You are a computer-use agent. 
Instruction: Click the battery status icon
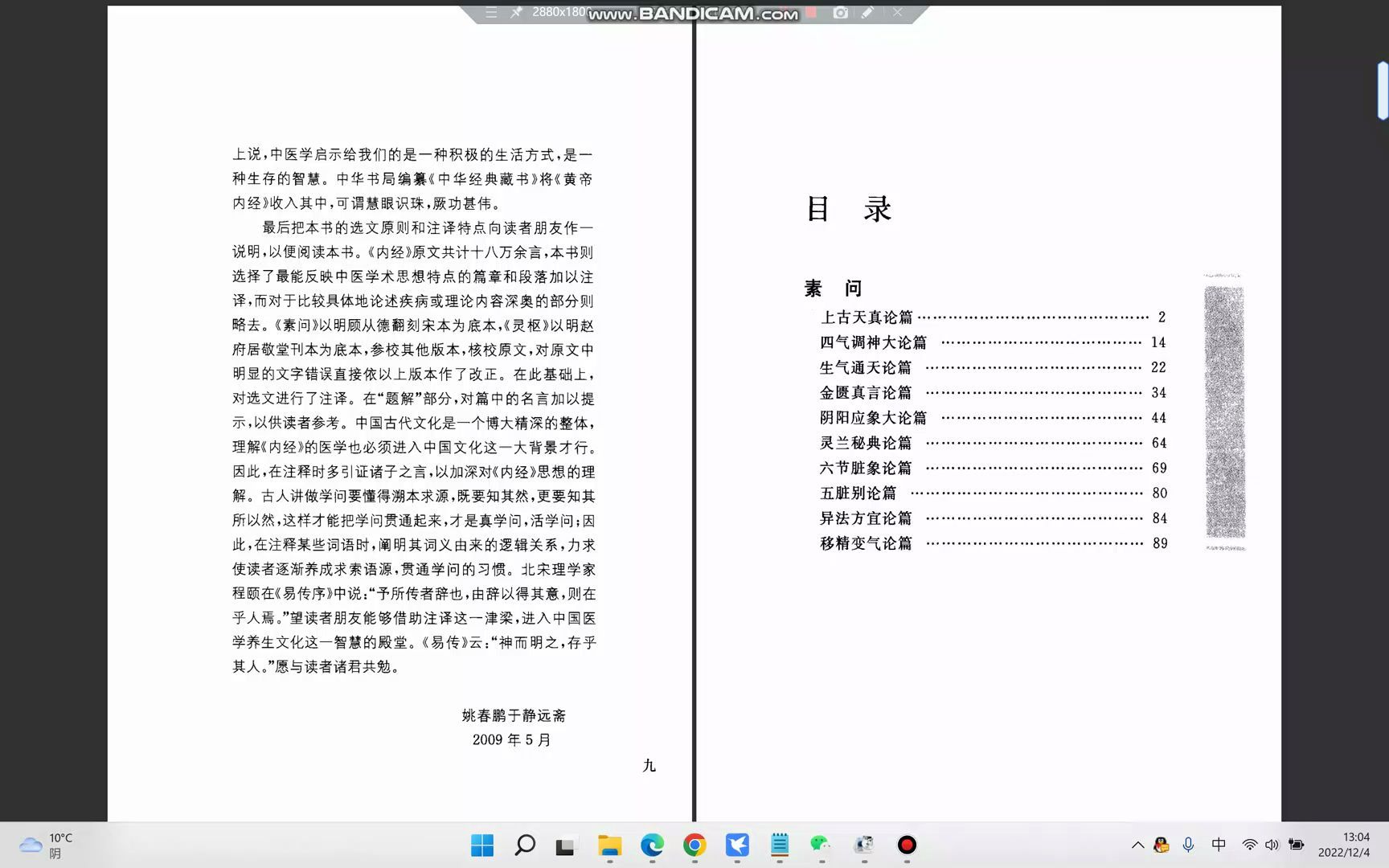pyautogui.click(x=1296, y=845)
